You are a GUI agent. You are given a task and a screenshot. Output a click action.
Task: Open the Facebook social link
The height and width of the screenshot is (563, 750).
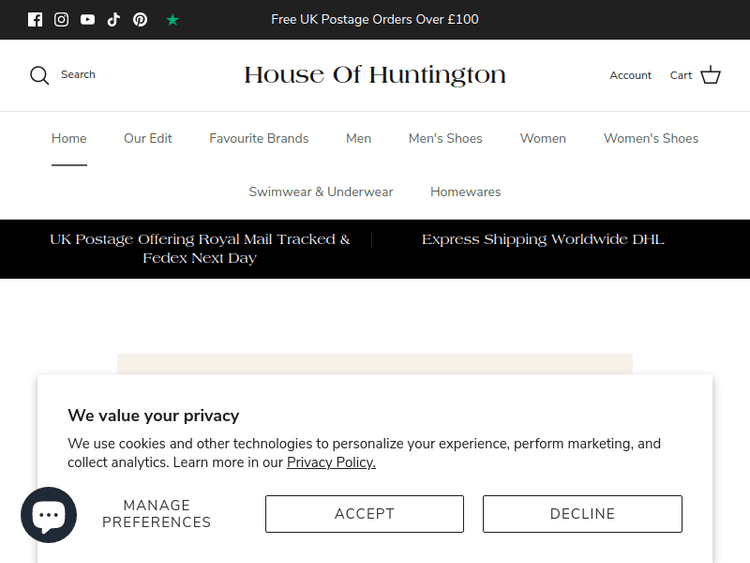click(35, 20)
